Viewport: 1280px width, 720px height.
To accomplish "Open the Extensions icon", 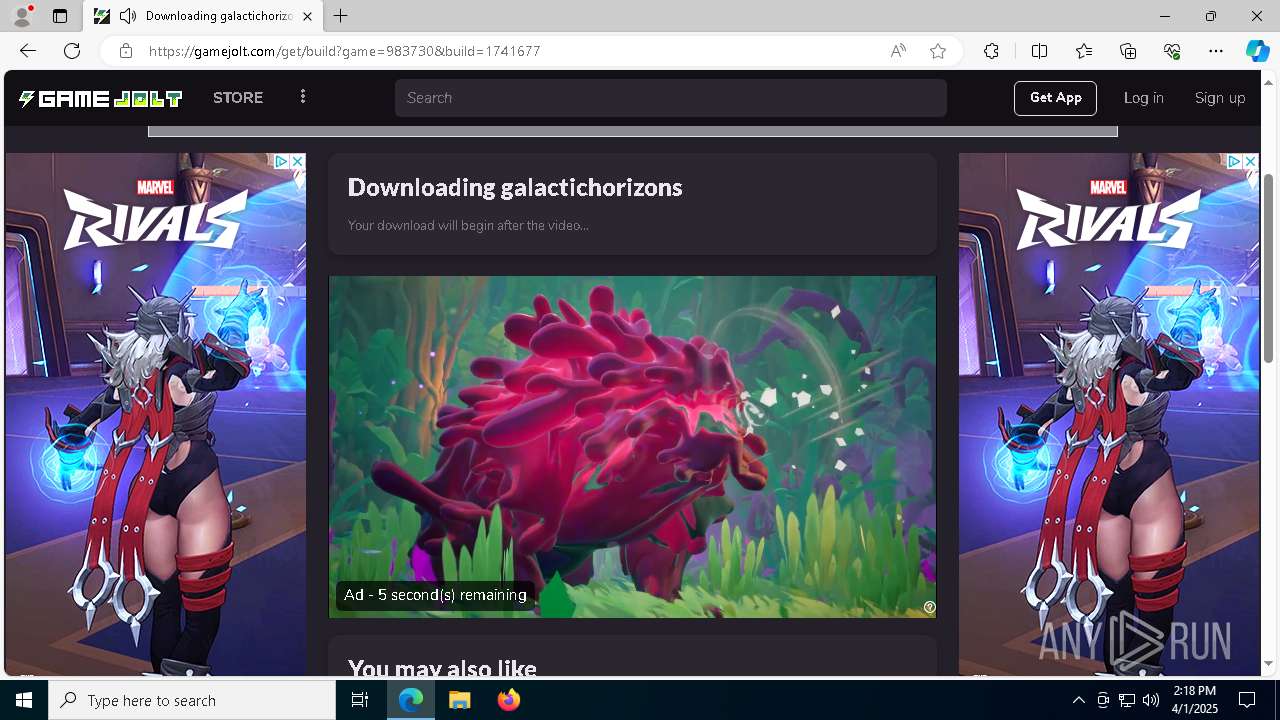I will [x=991, y=51].
